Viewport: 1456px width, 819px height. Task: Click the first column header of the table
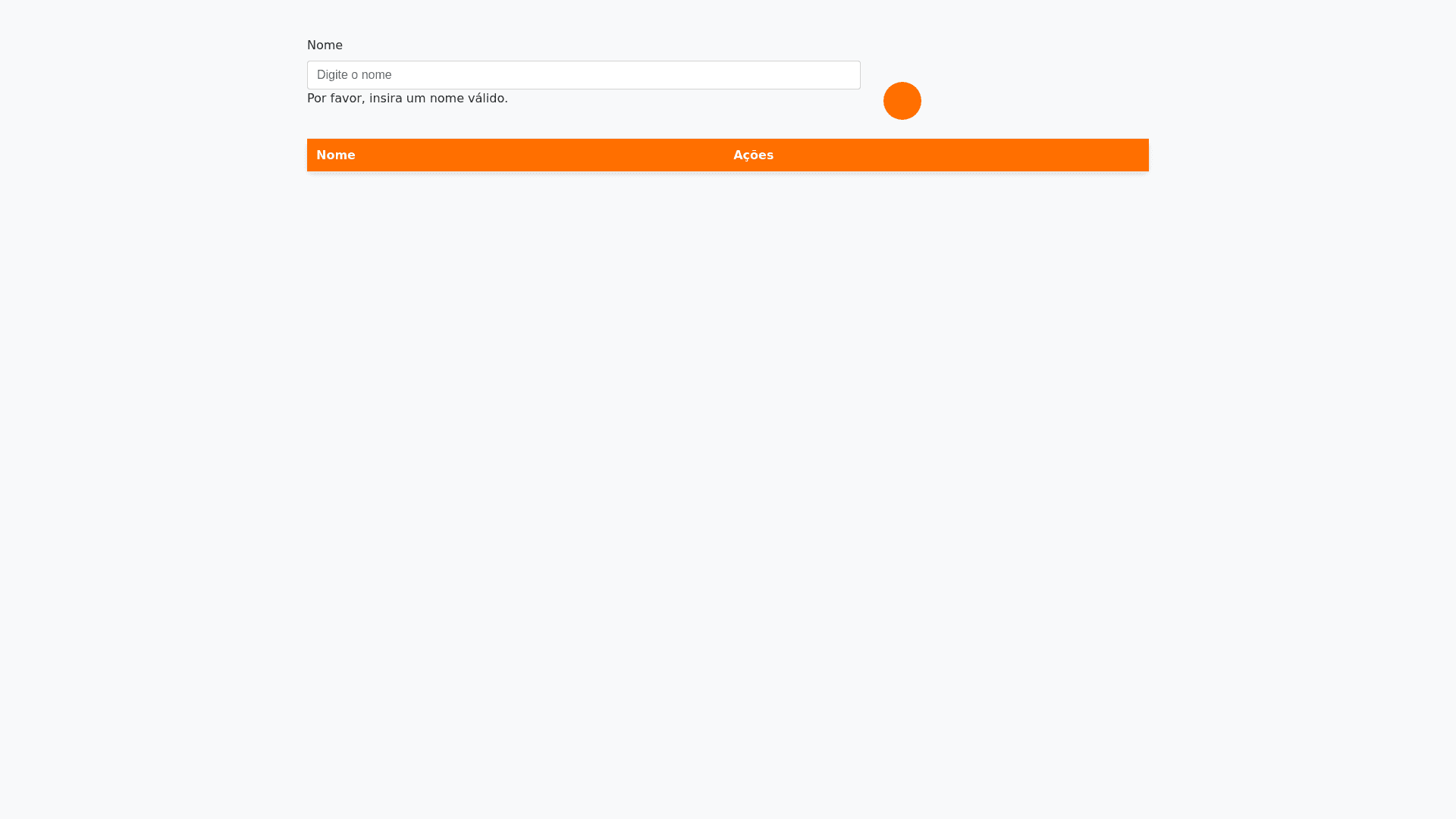pos(336,155)
